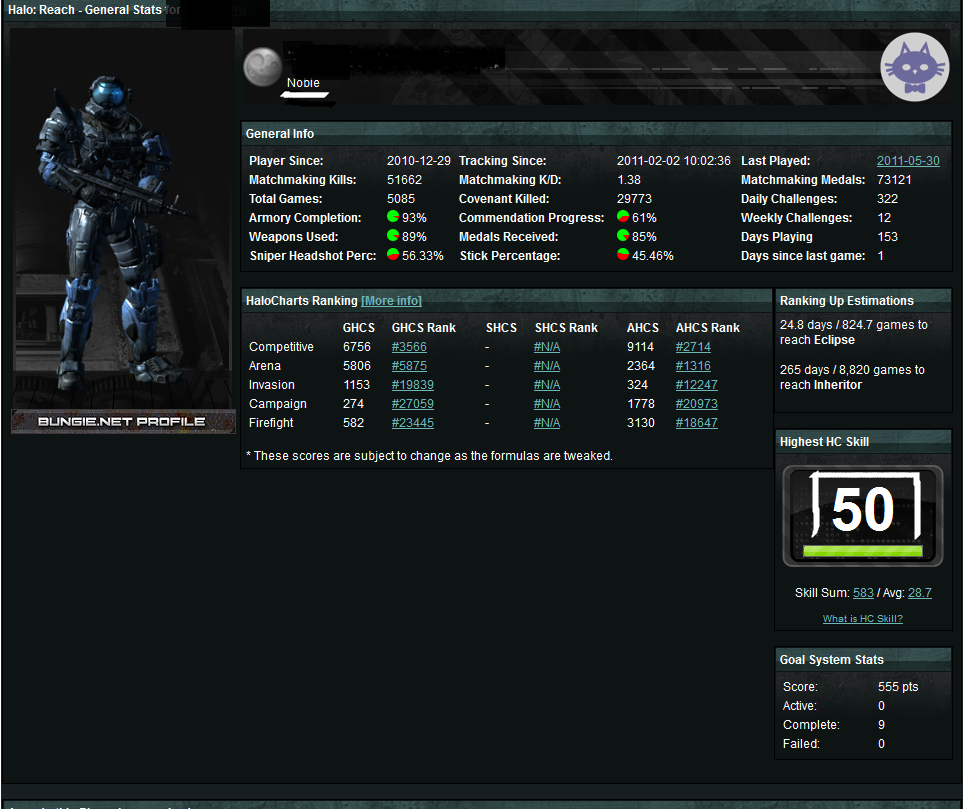Screen dimensions: 963x809
Task: Click the Weapons Used 89% pie icon
Action: point(393,235)
